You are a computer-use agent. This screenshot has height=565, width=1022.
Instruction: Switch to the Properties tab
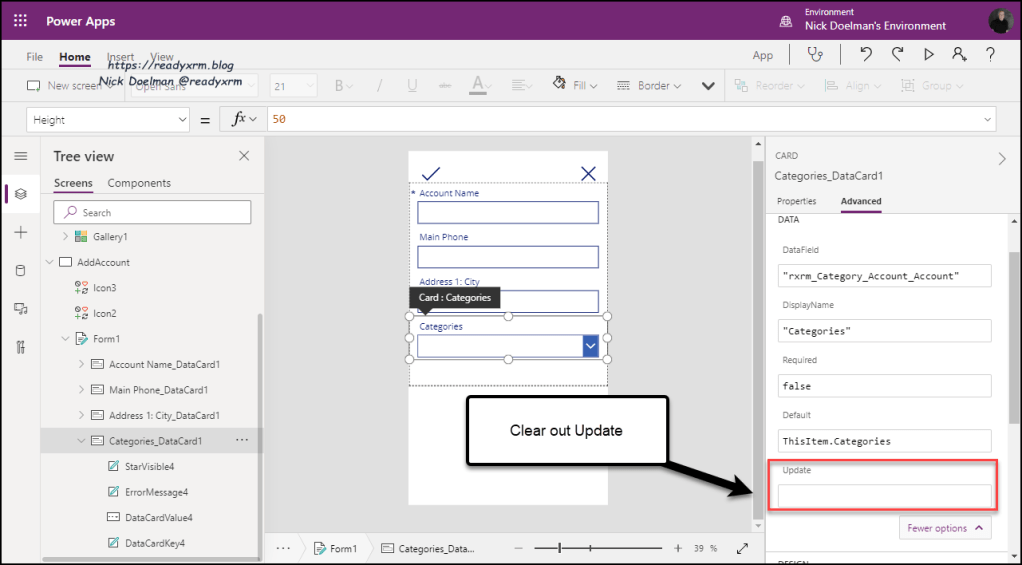coord(796,201)
